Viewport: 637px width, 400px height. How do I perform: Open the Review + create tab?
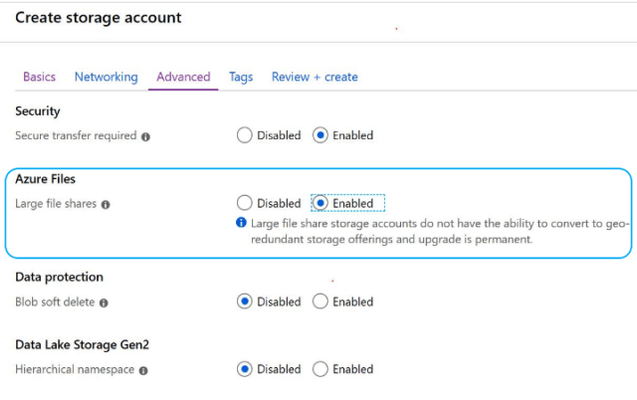[x=315, y=77]
